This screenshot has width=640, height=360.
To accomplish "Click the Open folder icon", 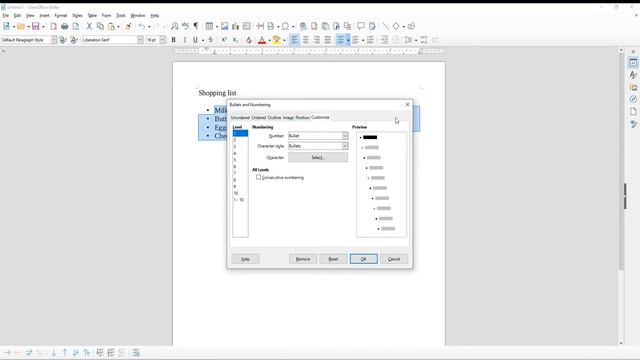I will point(21,26).
